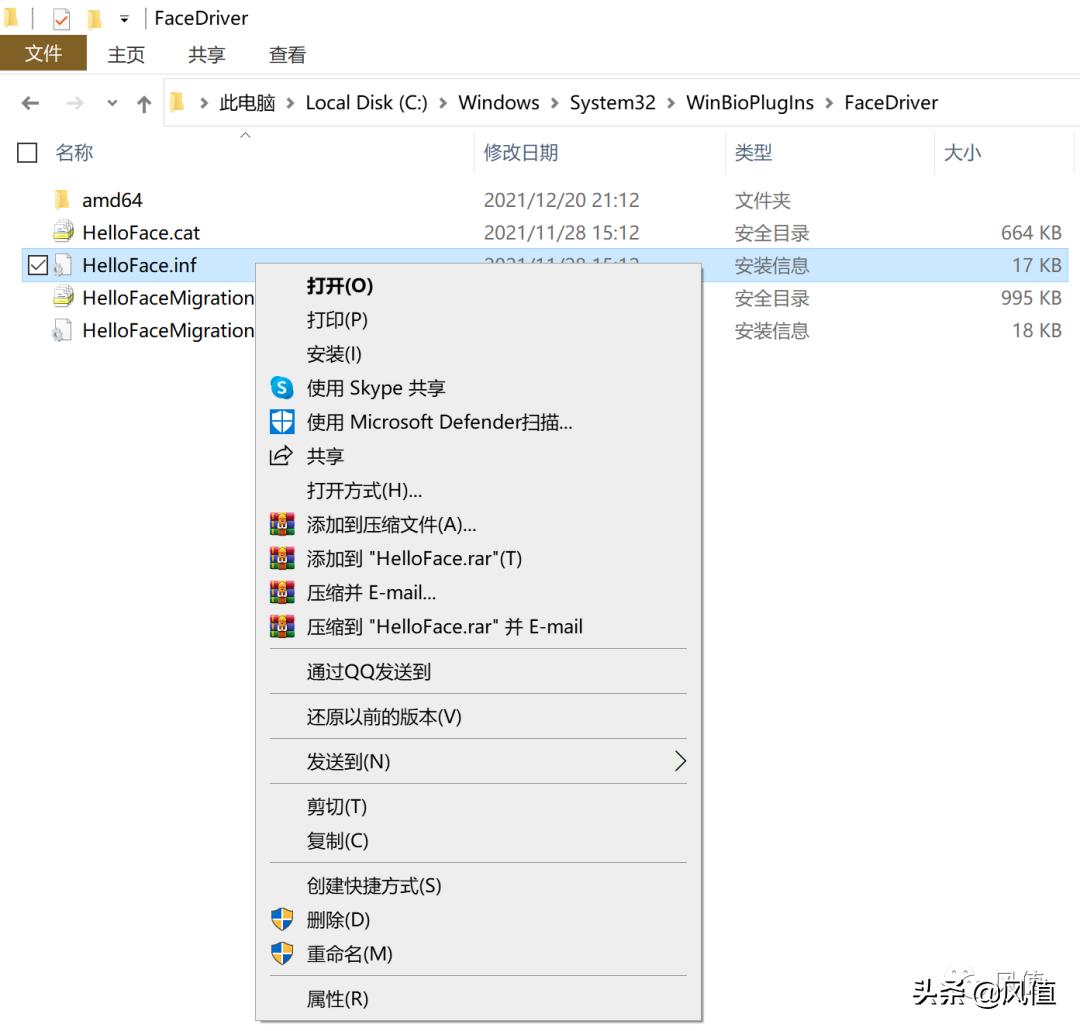Click the Skype icon to share via Skype
Image resolution: width=1080 pixels, height=1031 pixels.
tap(283, 388)
